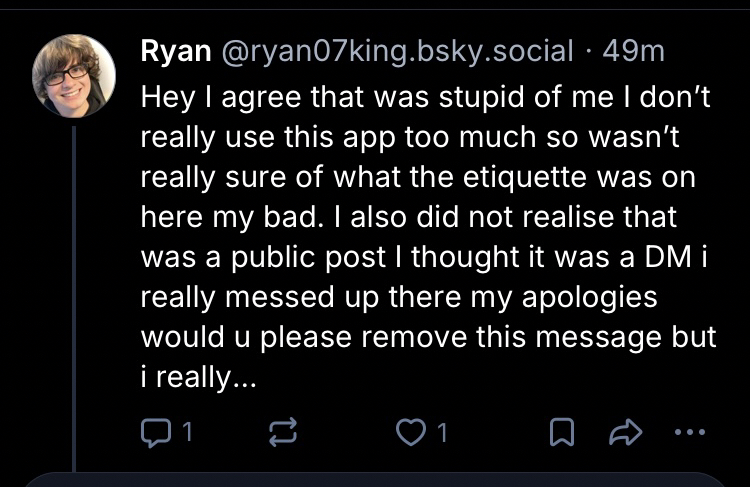Image resolution: width=750 pixels, height=487 pixels.
Task: Click the reply count number 1
Action: click(187, 433)
